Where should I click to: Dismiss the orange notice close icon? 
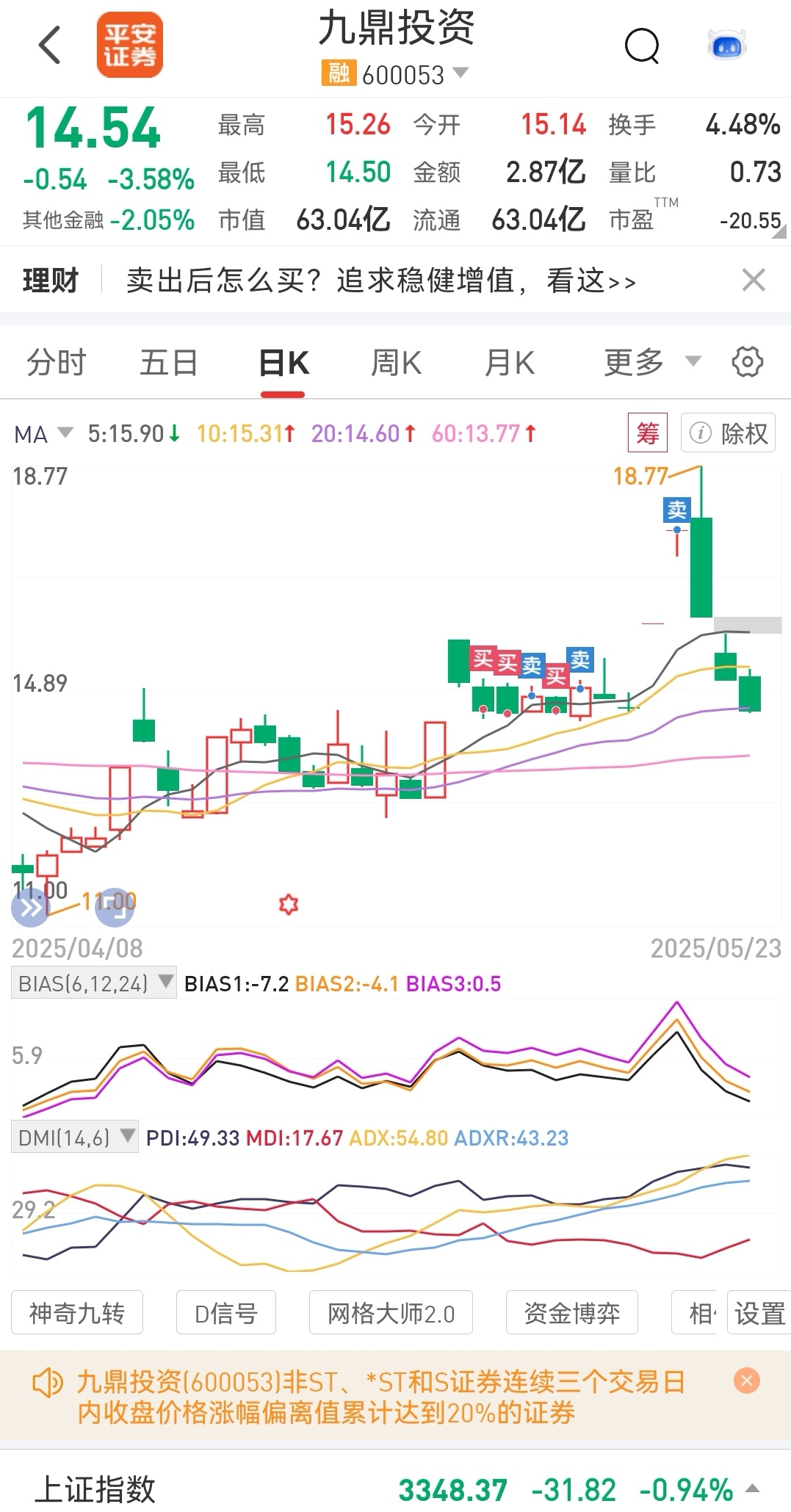pyautogui.click(x=747, y=1381)
